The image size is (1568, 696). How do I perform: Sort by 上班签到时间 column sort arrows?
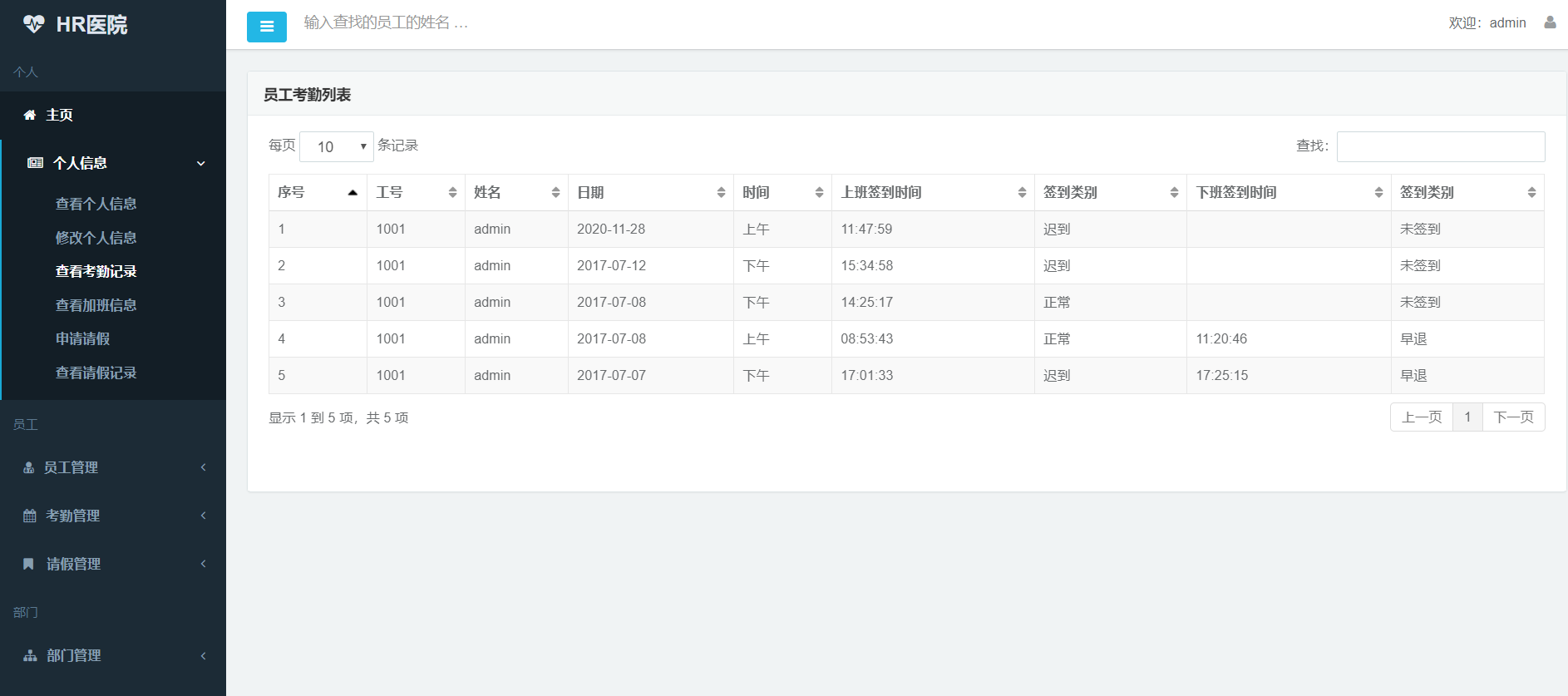[x=1022, y=192]
